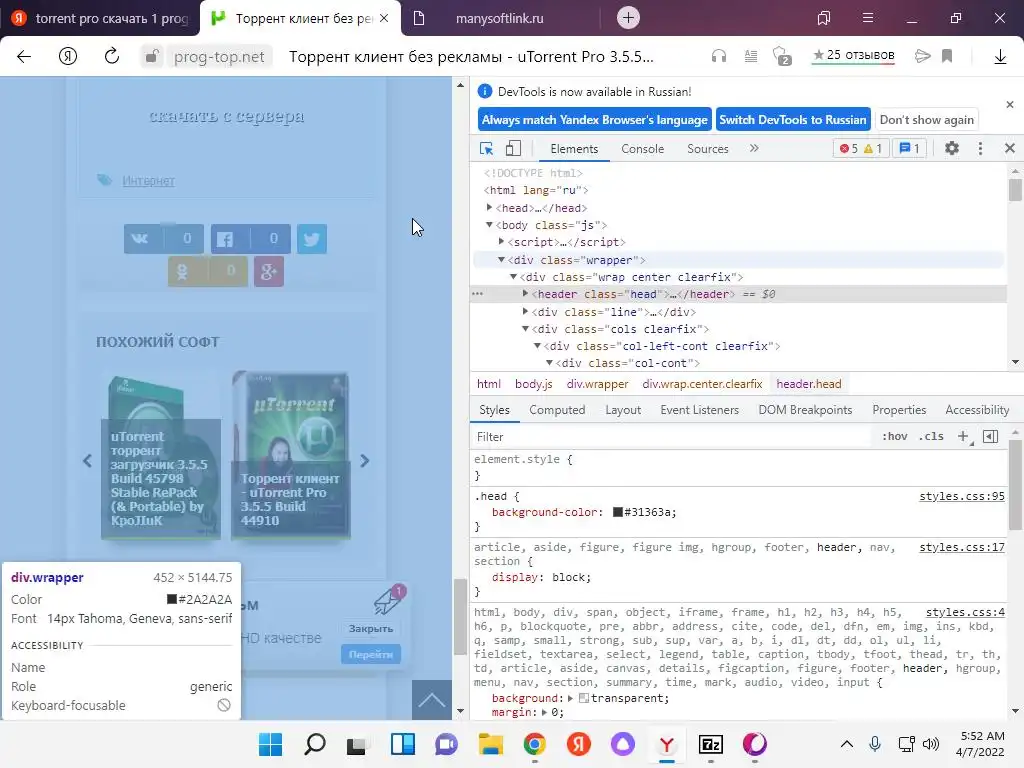Open the DevTools three-dot customize menu

click(980, 148)
